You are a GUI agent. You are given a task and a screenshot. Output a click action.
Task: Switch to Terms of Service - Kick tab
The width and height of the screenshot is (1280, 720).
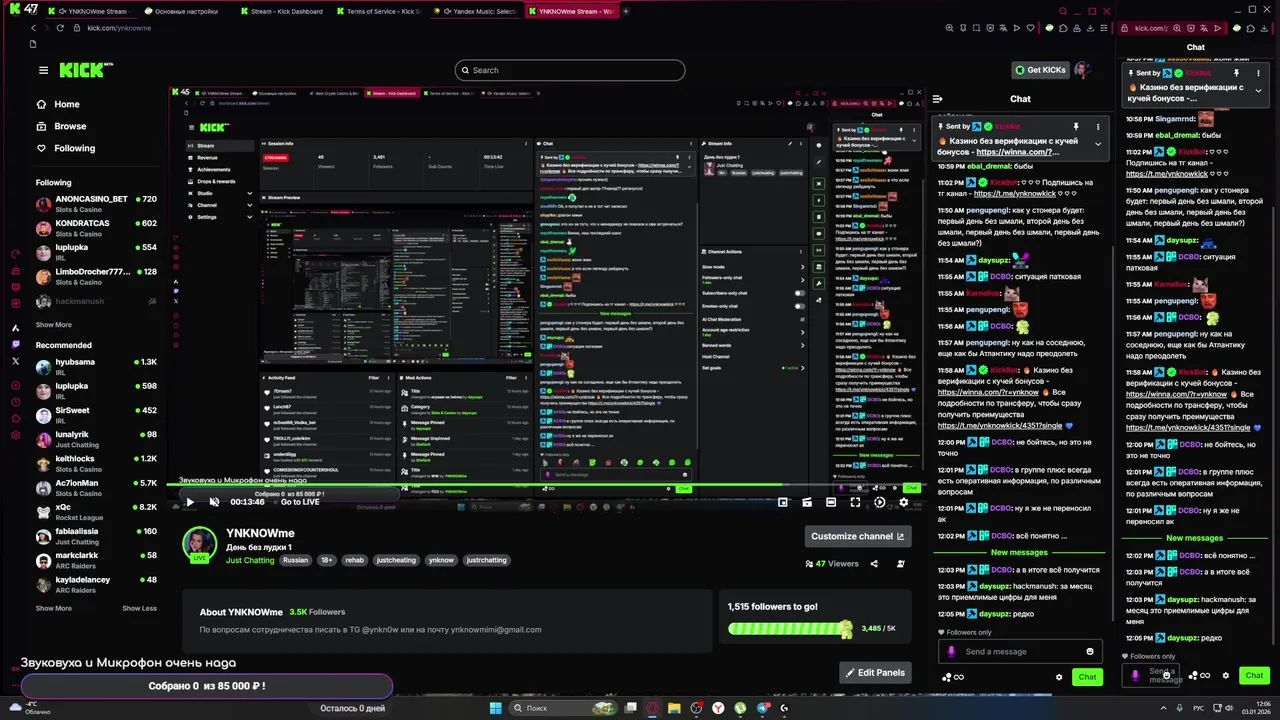click(378, 11)
